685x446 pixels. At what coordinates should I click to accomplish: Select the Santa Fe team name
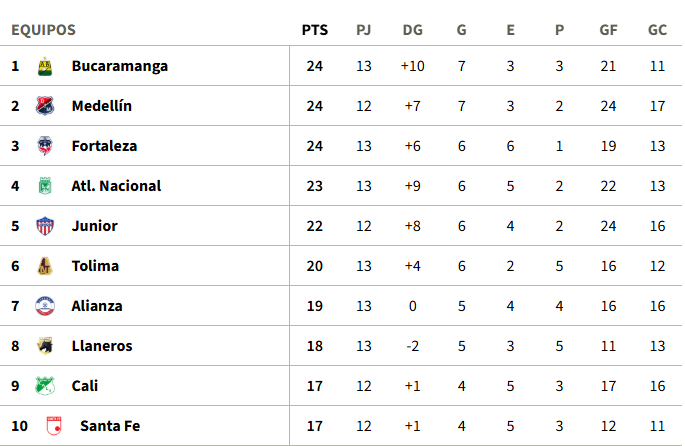coord(110,426)
